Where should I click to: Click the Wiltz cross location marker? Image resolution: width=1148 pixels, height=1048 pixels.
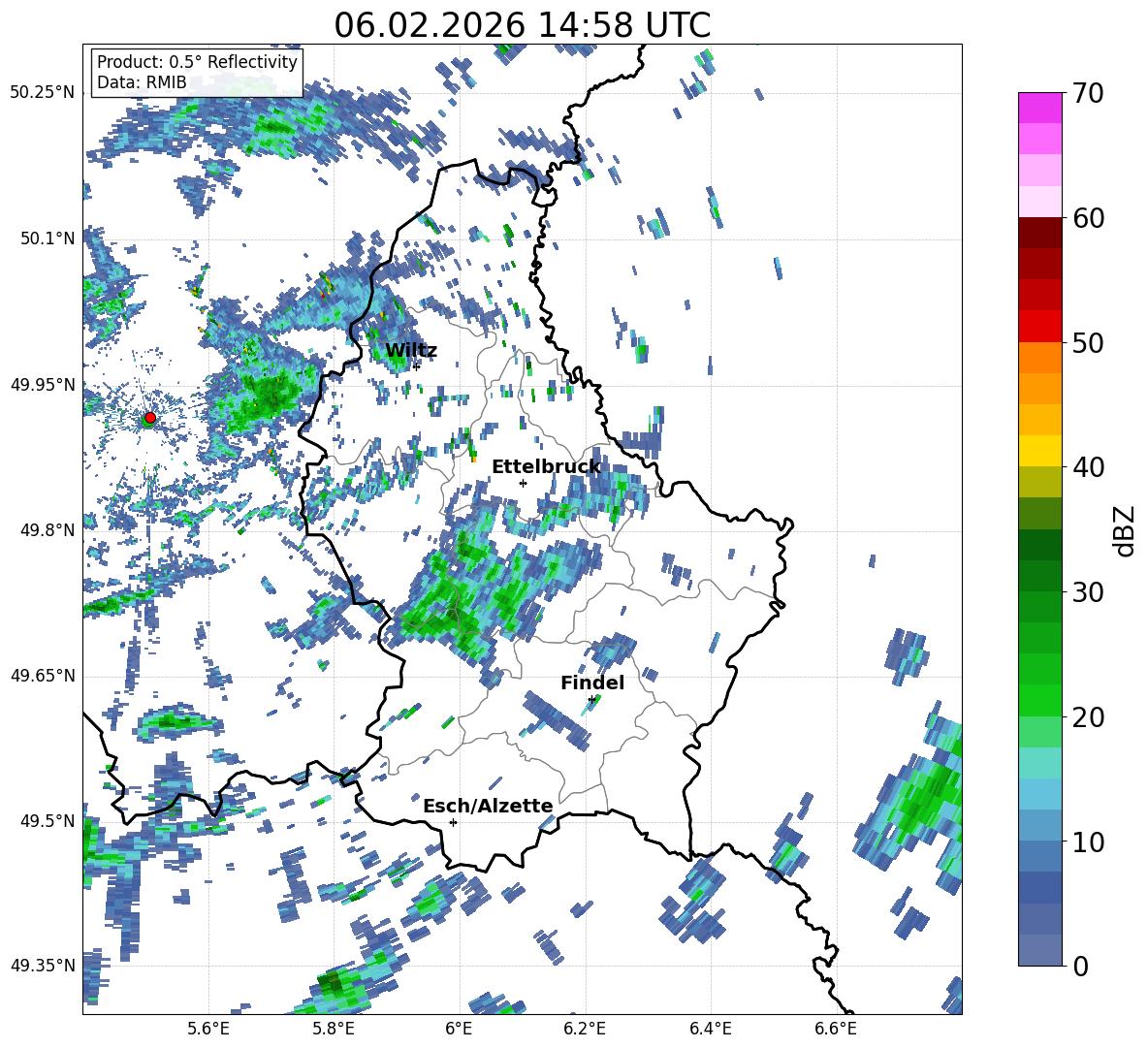417,366
